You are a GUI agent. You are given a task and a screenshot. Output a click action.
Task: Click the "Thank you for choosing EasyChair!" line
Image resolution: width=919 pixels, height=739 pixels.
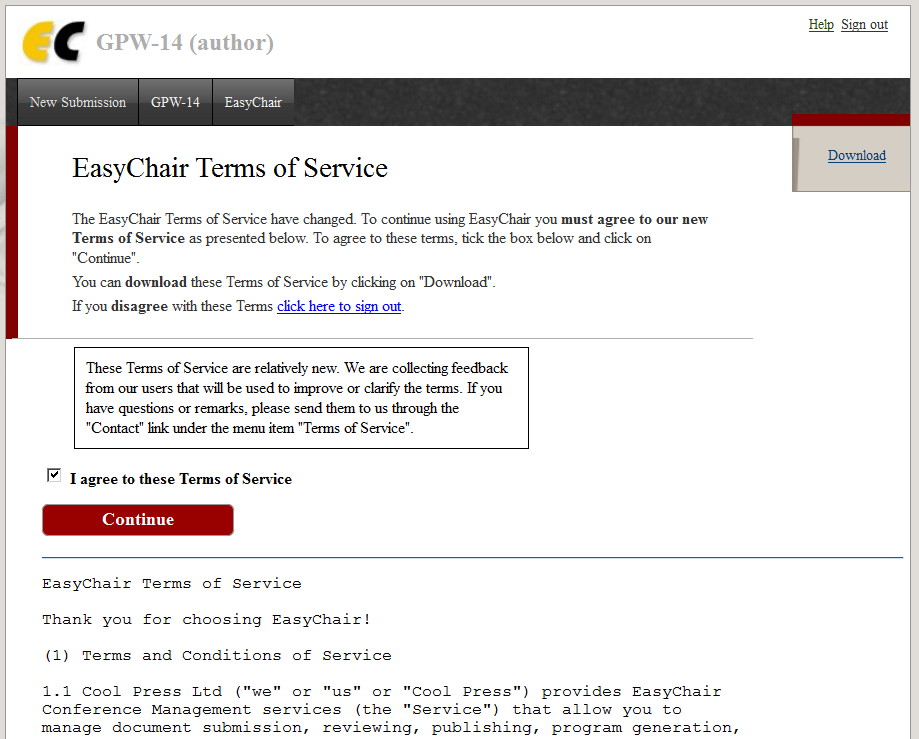pyautogui.click(x=206, y=620)
